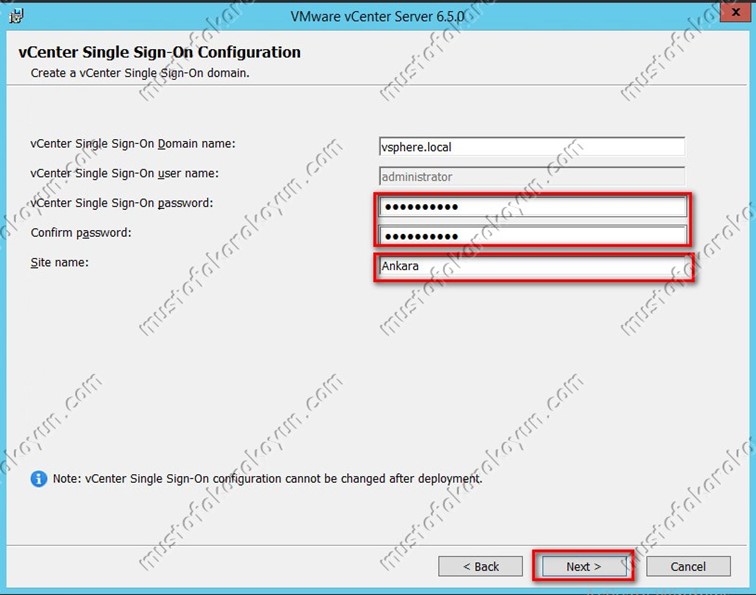Click the Single Sign-On Domain name field

pos(531,147)
